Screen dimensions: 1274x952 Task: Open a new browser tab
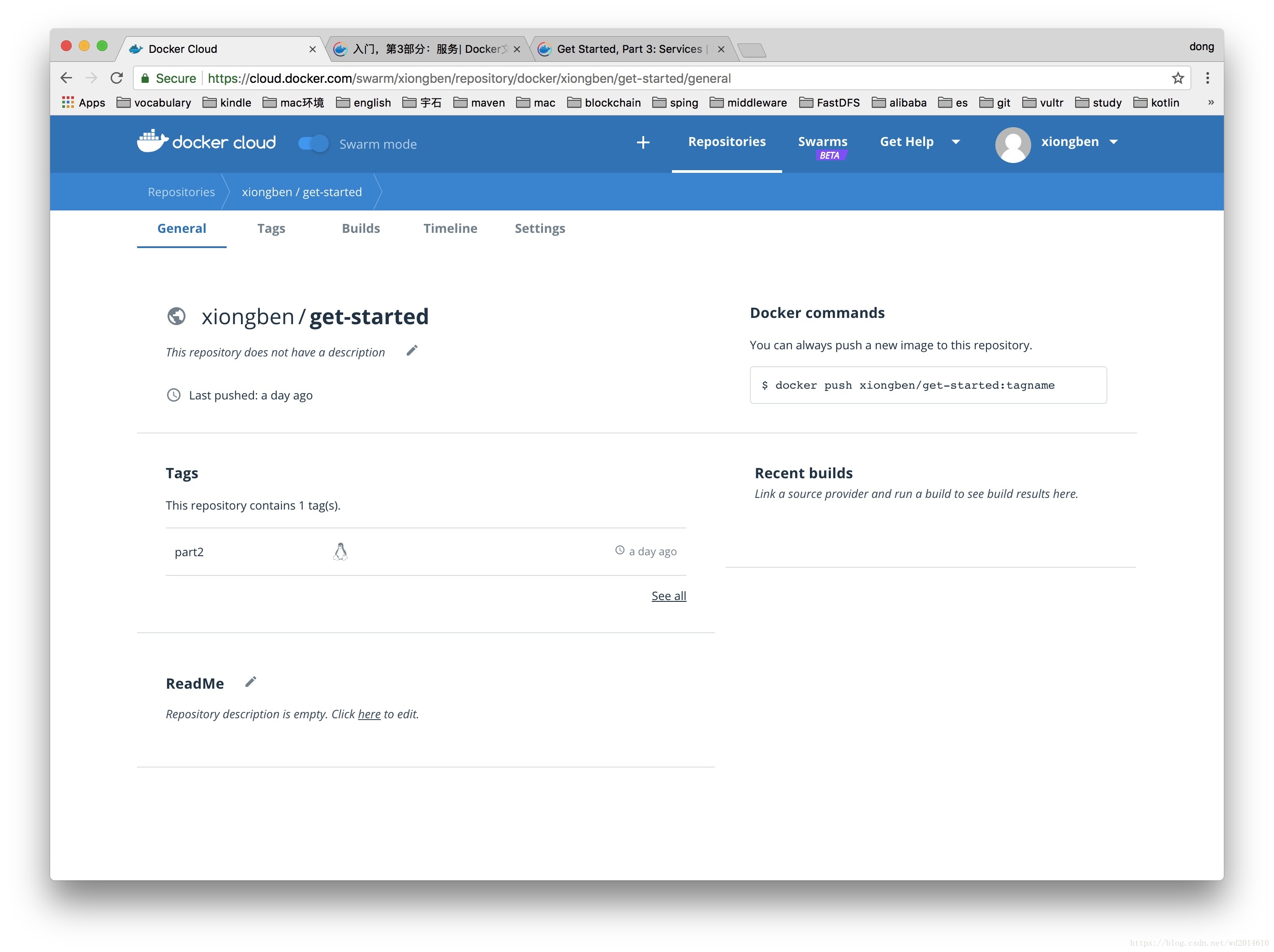tap(752, 50)
